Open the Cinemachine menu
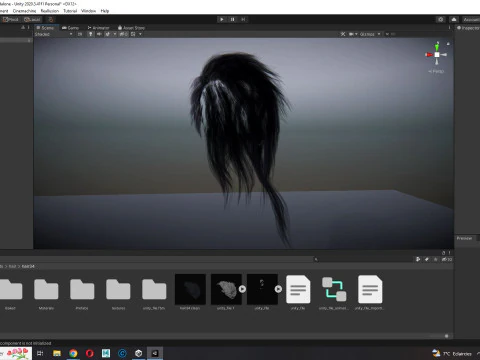 [24, 11]
